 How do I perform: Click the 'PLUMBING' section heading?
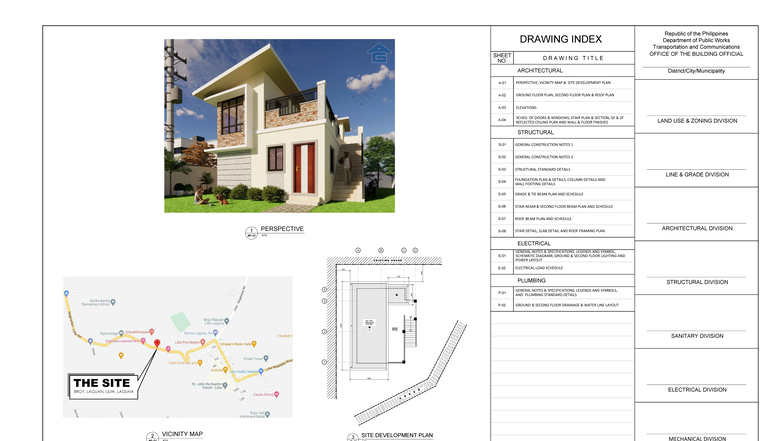tap(532, 280)
